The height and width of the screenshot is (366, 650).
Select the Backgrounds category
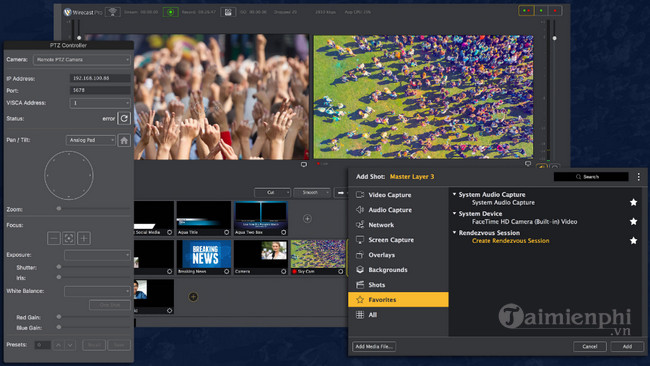click(x=398, y=270)
